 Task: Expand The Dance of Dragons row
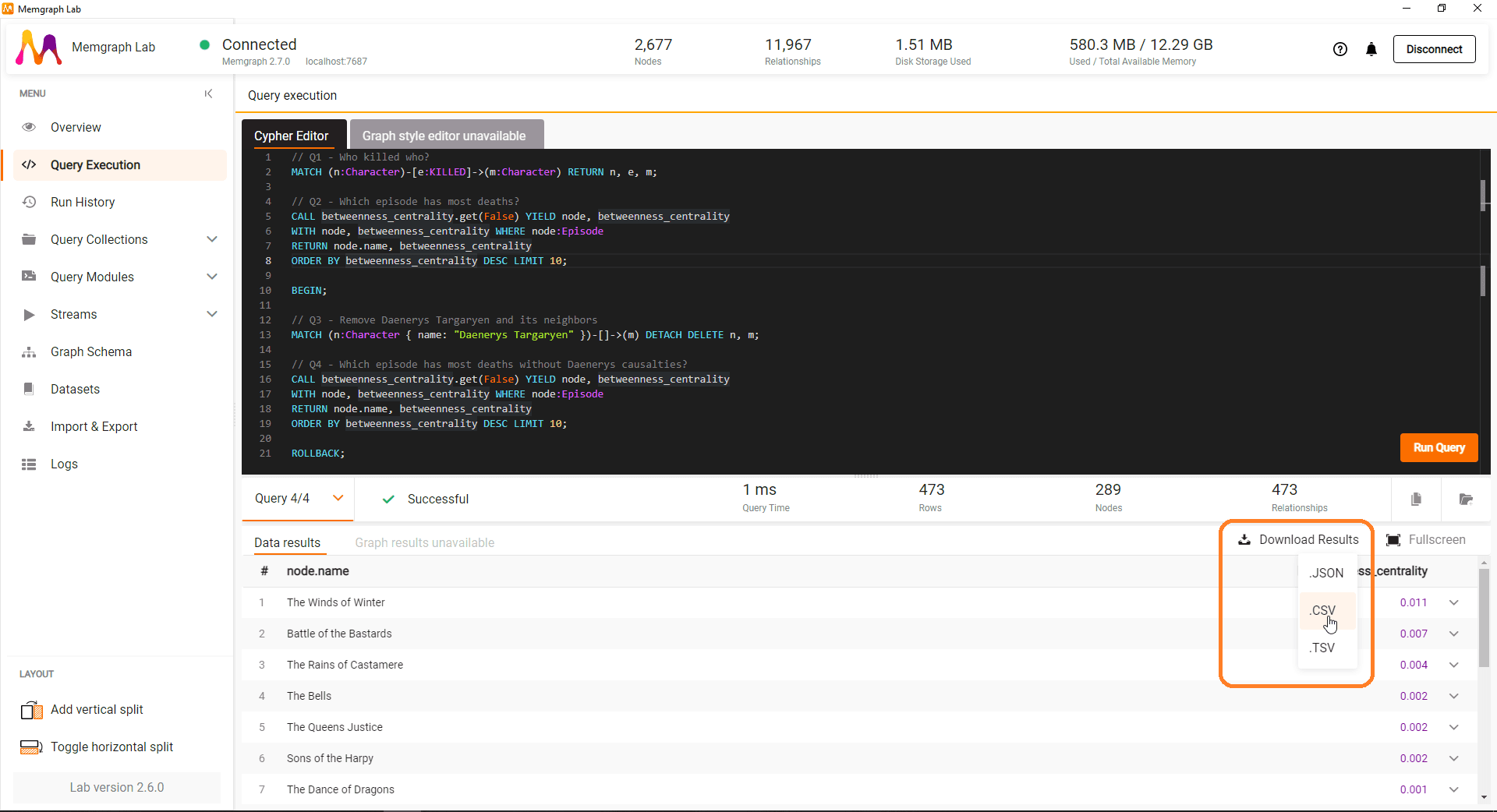click(x=1453, y=789)
